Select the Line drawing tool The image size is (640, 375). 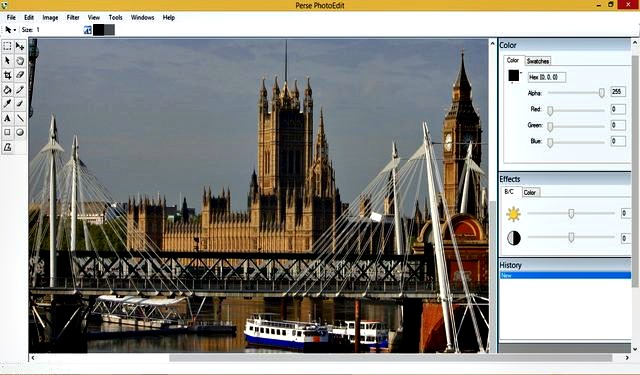pyautogui.click(x=20, y=118)
